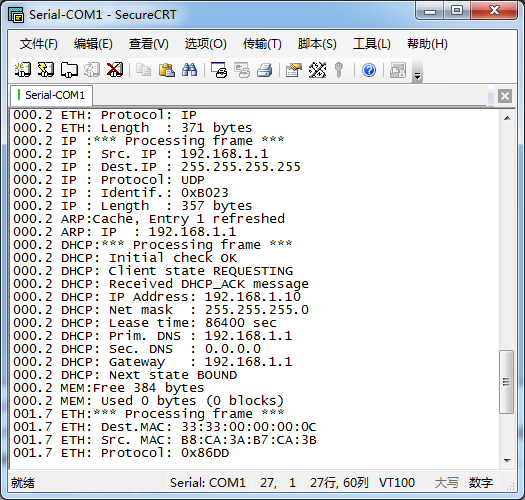Open the 脚本(S) menu

click(317, 44)
